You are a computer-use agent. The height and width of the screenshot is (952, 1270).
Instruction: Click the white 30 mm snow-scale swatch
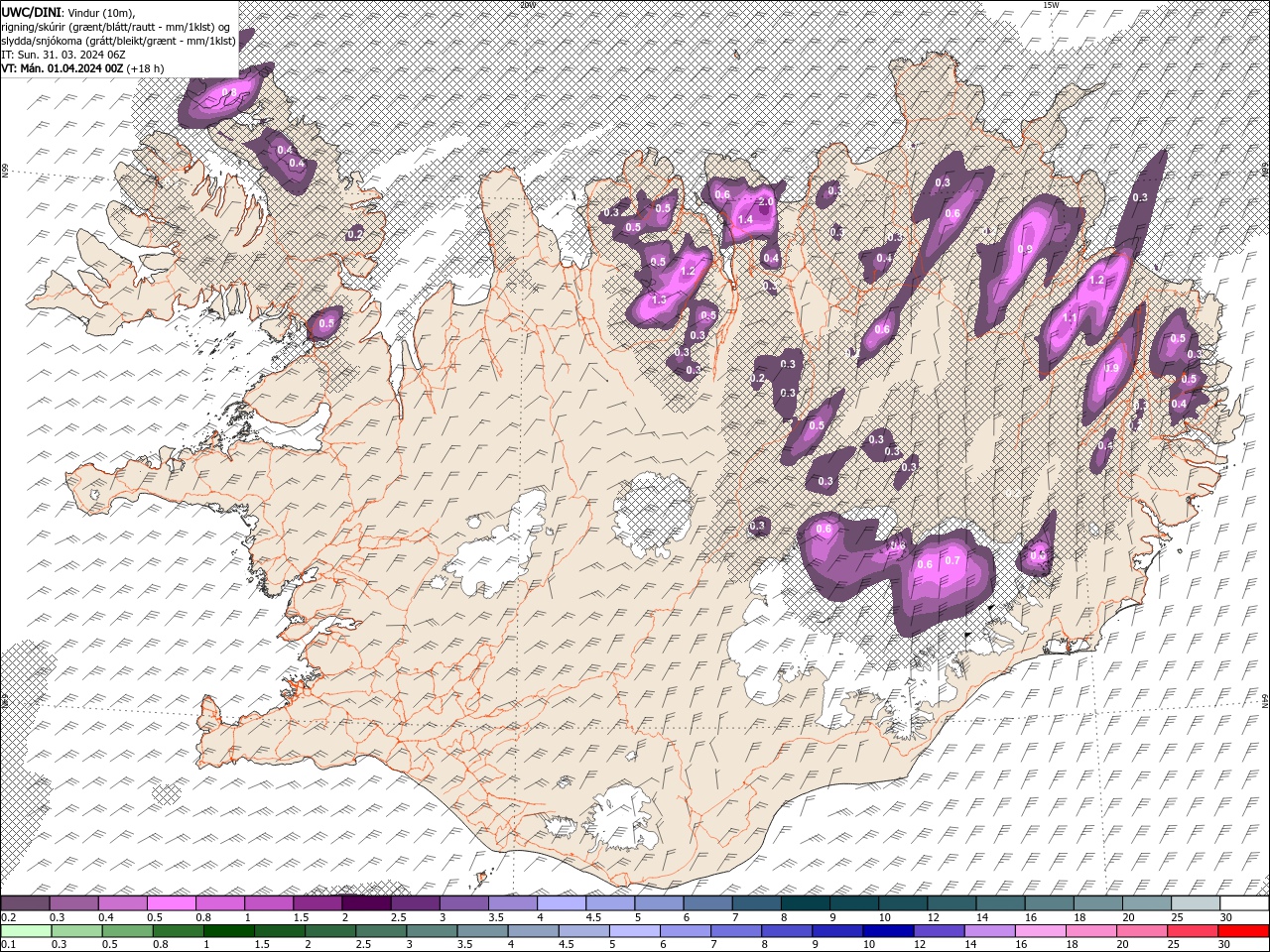[1244, 903]
